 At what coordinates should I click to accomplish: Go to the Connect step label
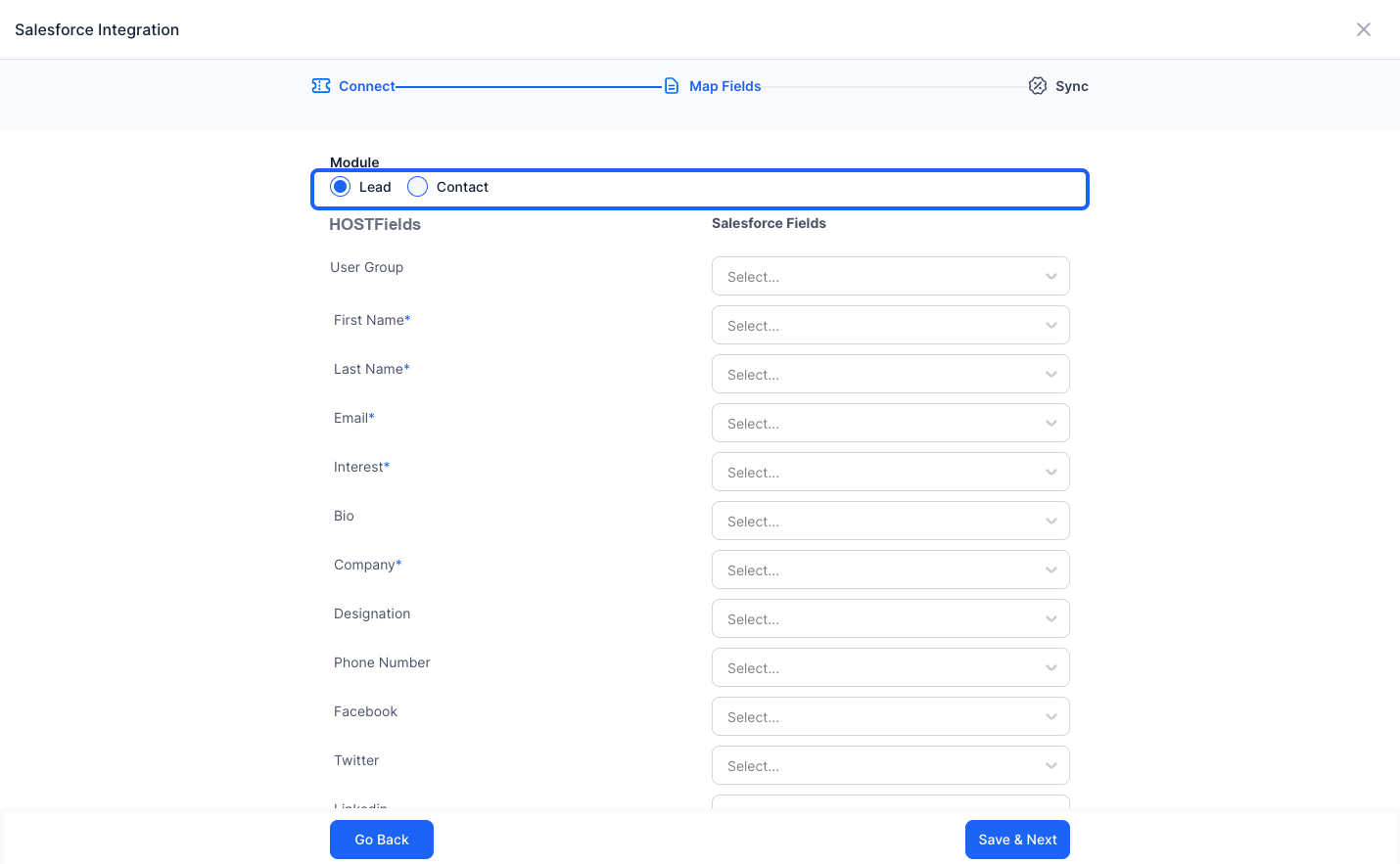tap(367, 86)
